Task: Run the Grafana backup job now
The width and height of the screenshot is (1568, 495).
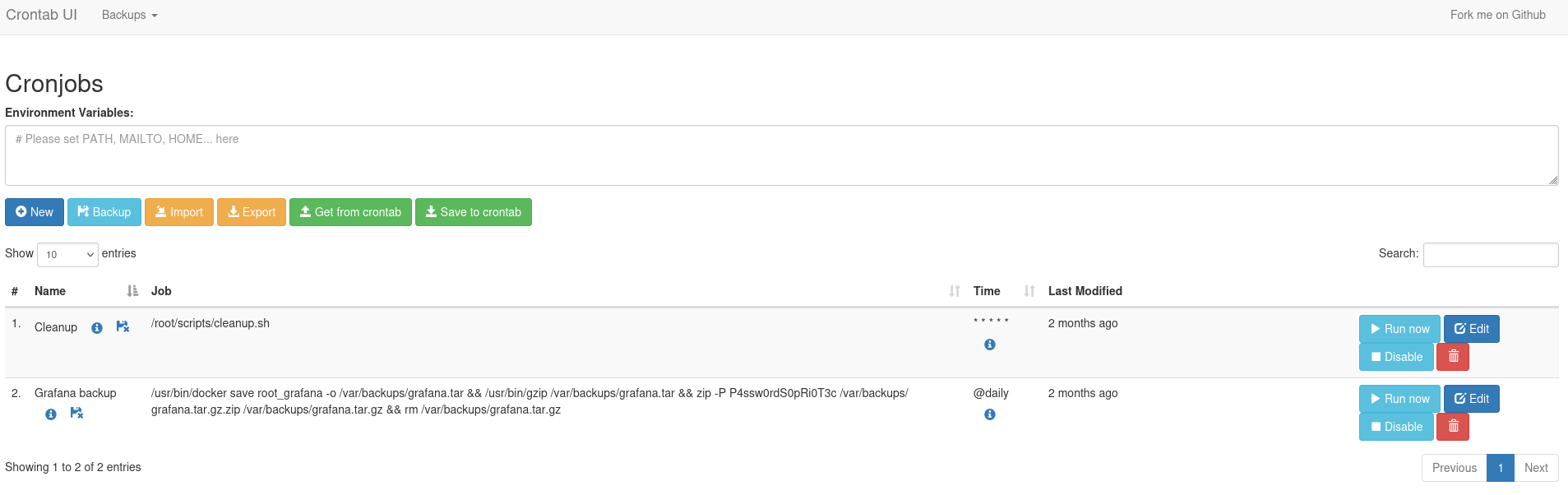Action: click(x=1399, y=399)
